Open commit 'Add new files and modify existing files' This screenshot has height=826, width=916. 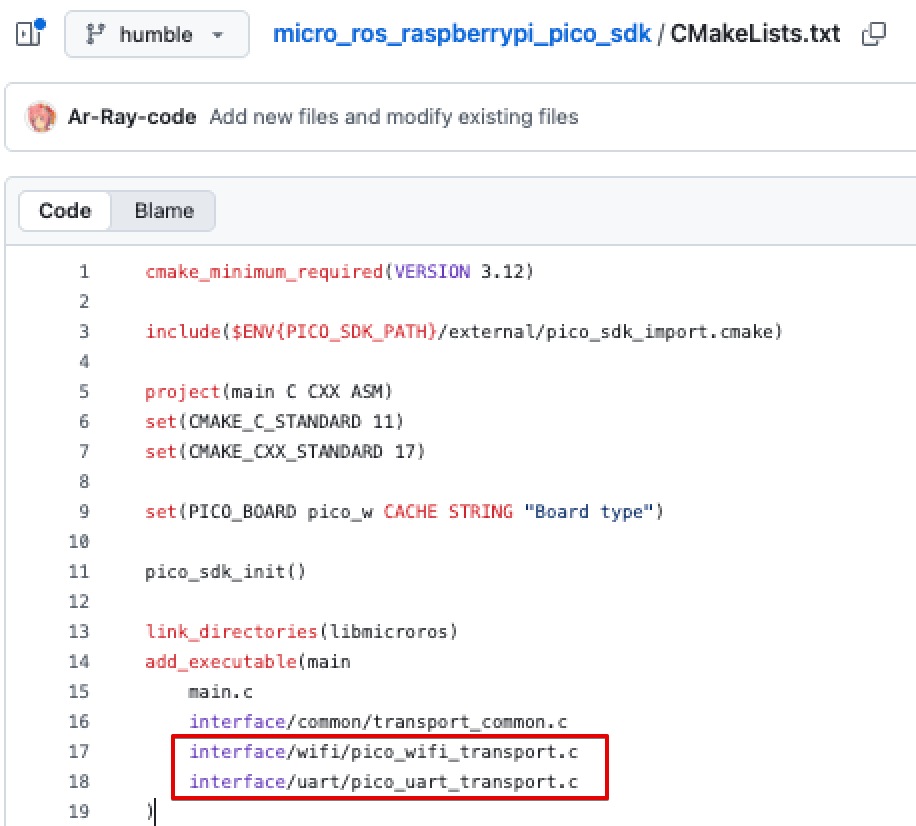coord(394,117)
